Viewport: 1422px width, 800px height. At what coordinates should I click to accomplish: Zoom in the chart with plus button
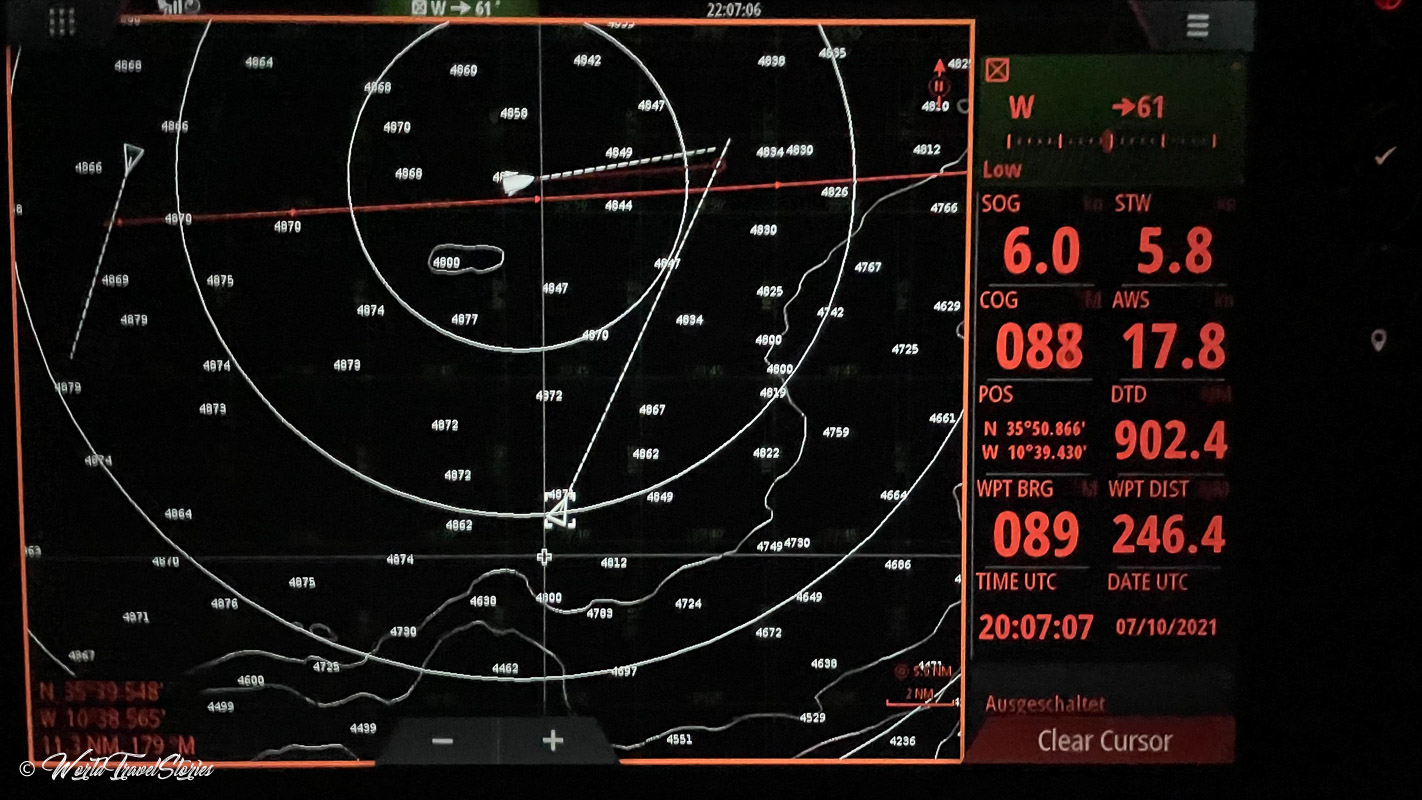[553, 741]
